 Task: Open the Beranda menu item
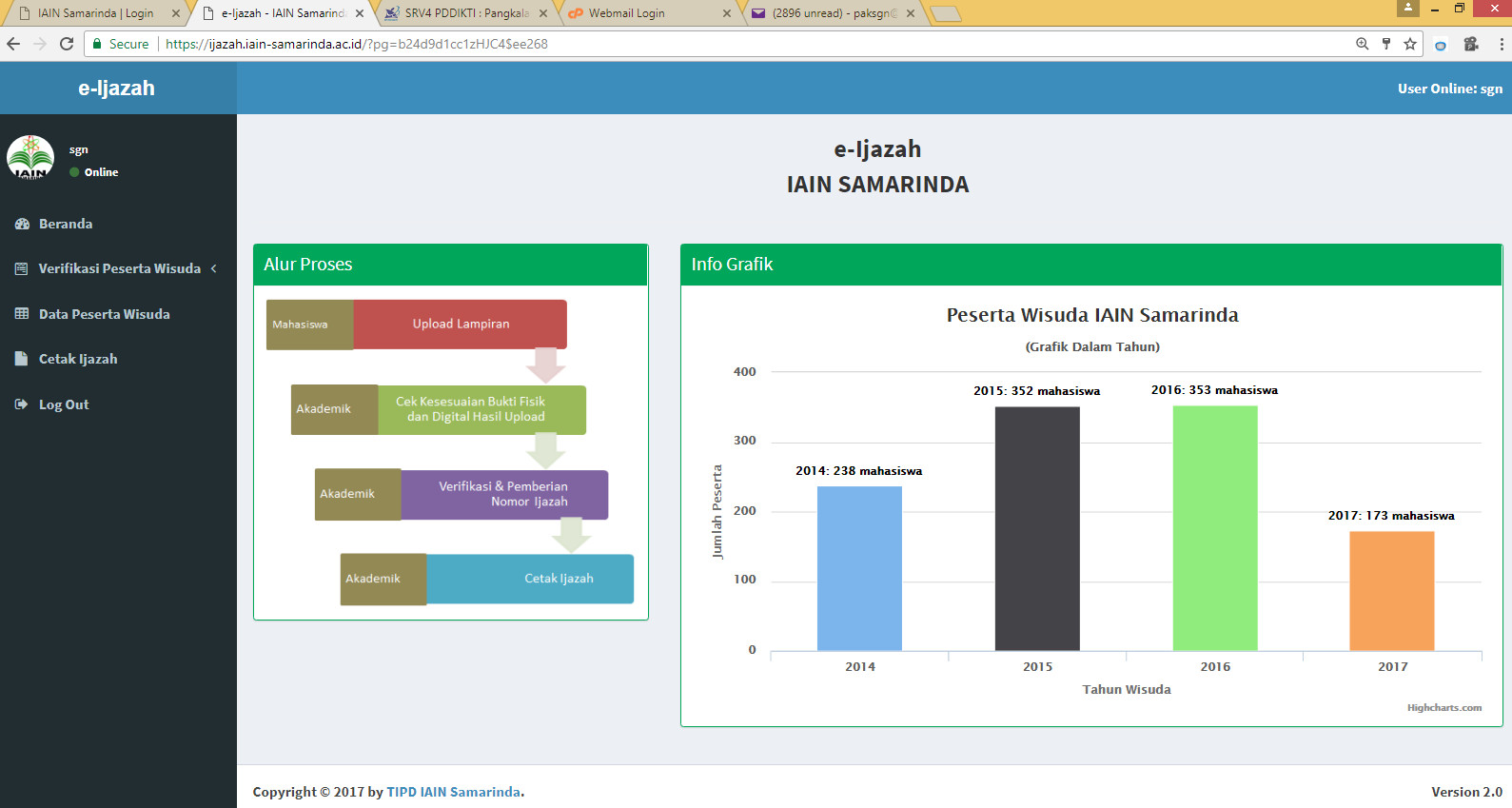pos(118,224)
